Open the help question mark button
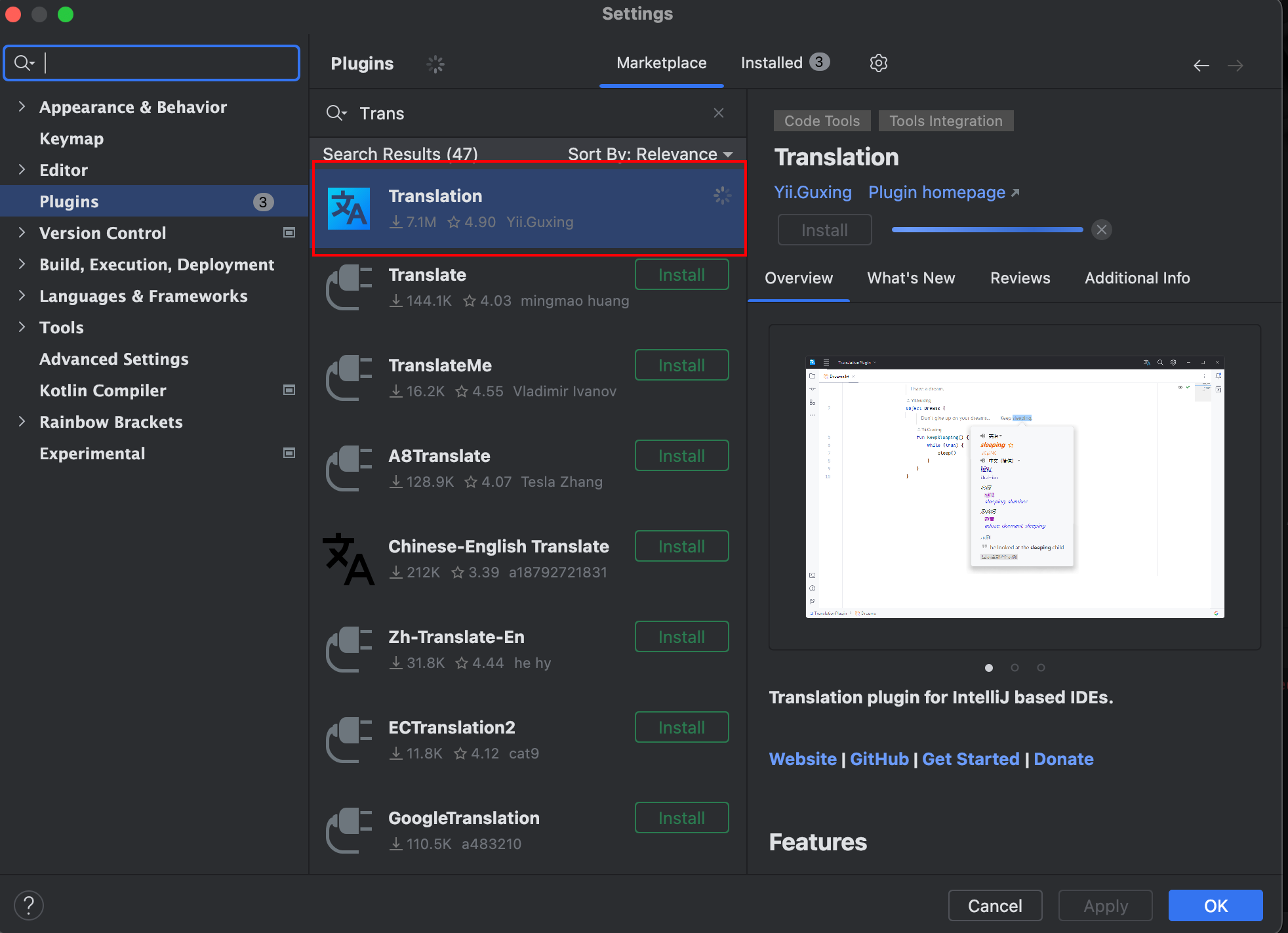Viewport: 1288px width, 933px height. (x=29, y=905)
